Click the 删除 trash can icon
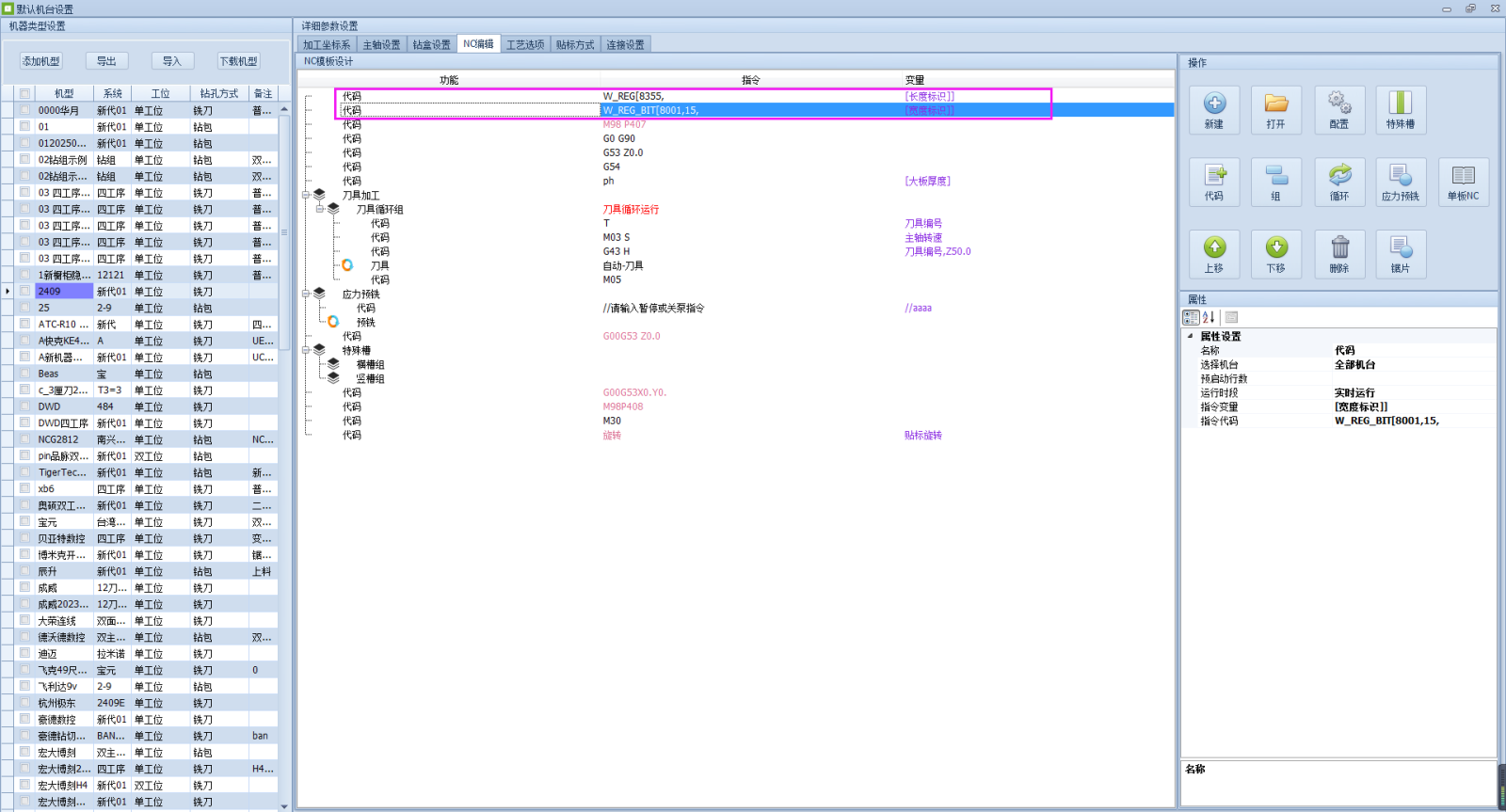Image resolution: width=1506 pixels, height=812 pixels. click(x=1339, y=254)
